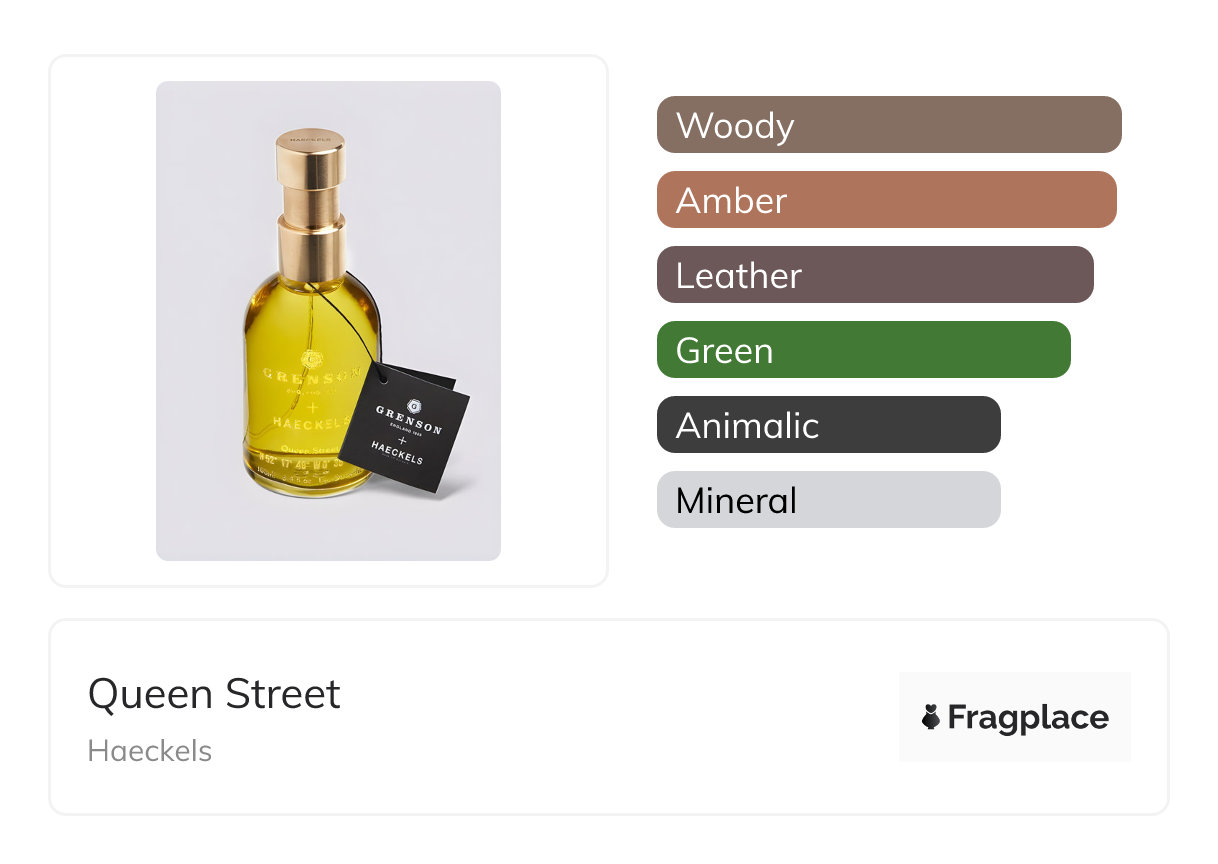Screen dimensions: 1218x864
Task: Click the gold rose emblem on the bottle
Action: tap(312, 358)
